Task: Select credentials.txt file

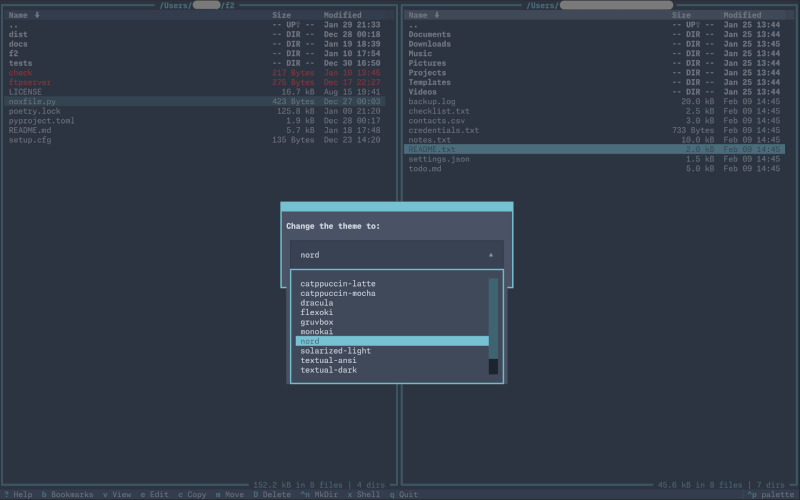Action: coord(594,130)
